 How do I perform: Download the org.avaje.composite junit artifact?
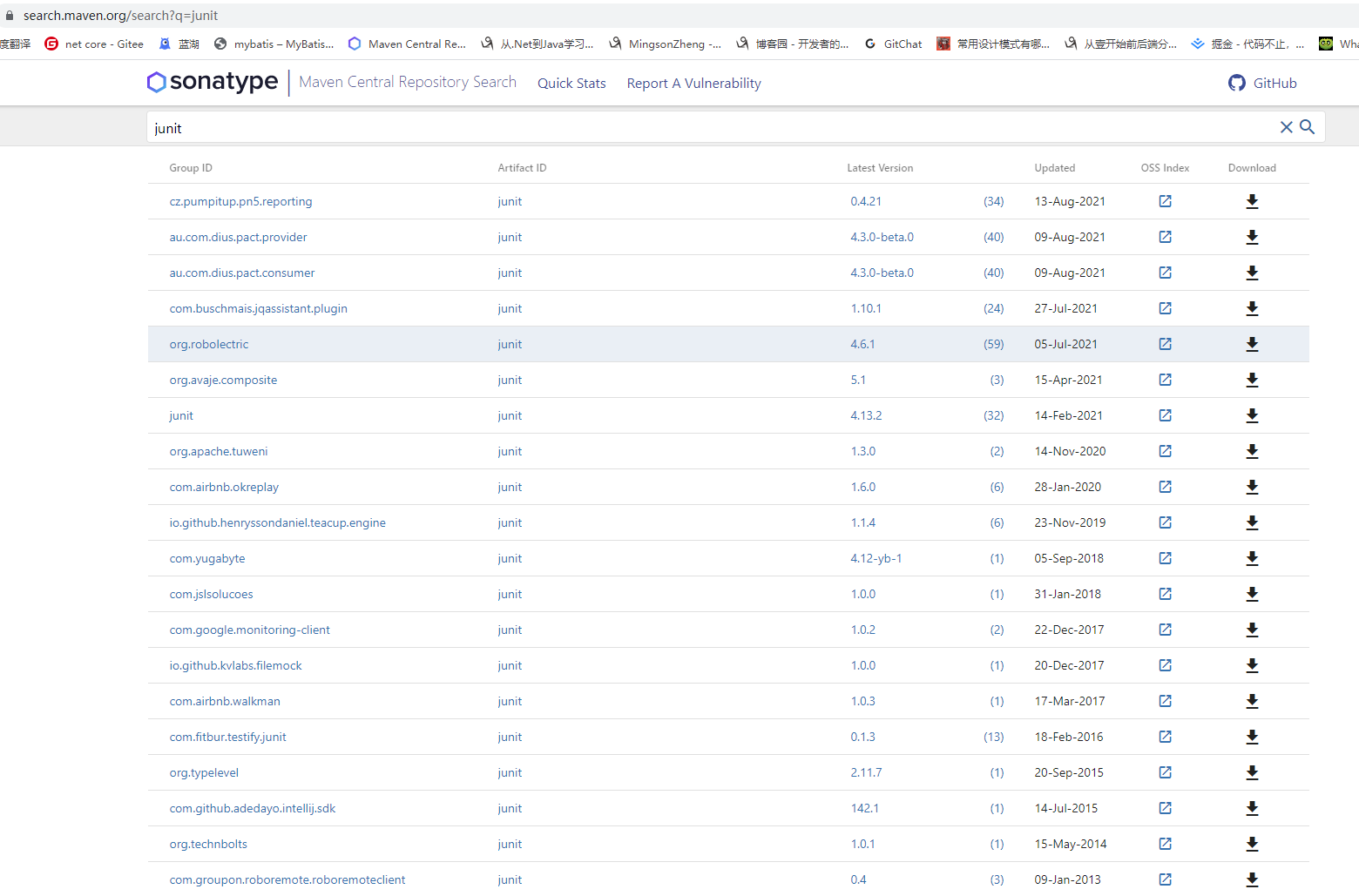(1252, 380)
